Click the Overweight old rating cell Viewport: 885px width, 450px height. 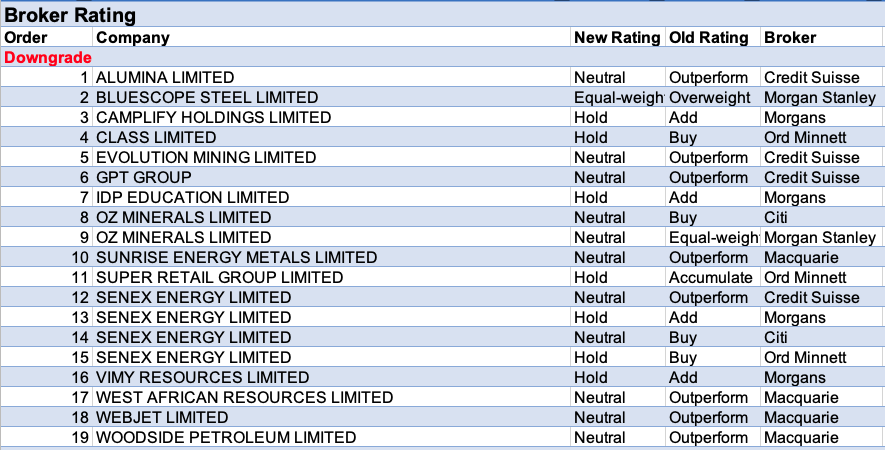click(x=708, y=97)
